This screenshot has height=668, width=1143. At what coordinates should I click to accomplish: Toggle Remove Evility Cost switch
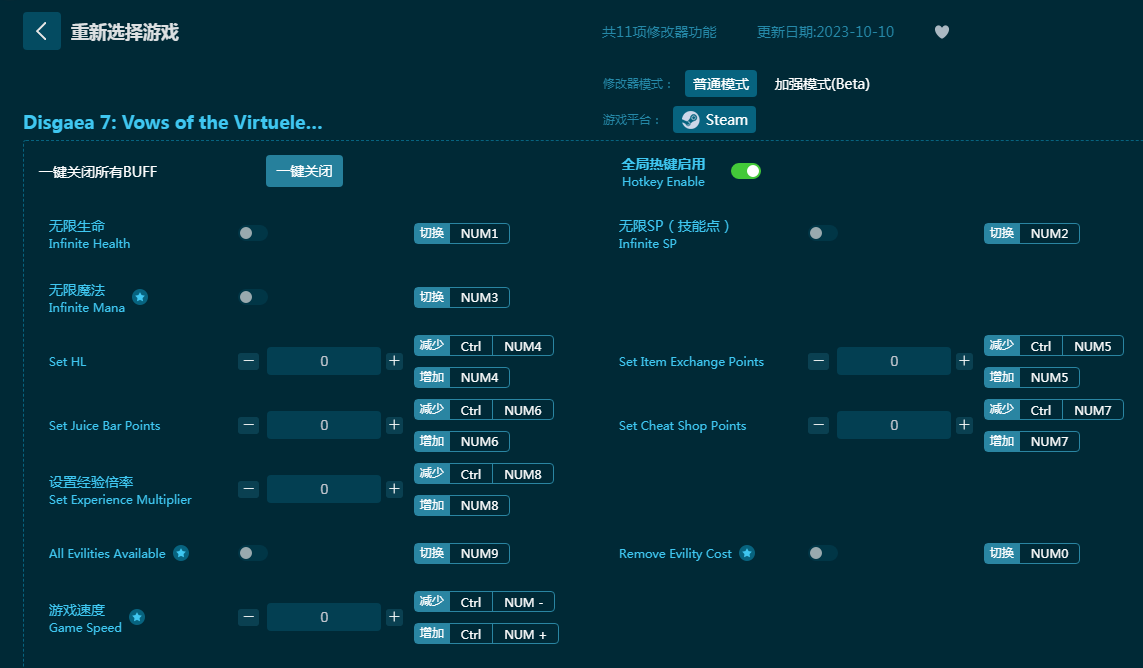823,554
